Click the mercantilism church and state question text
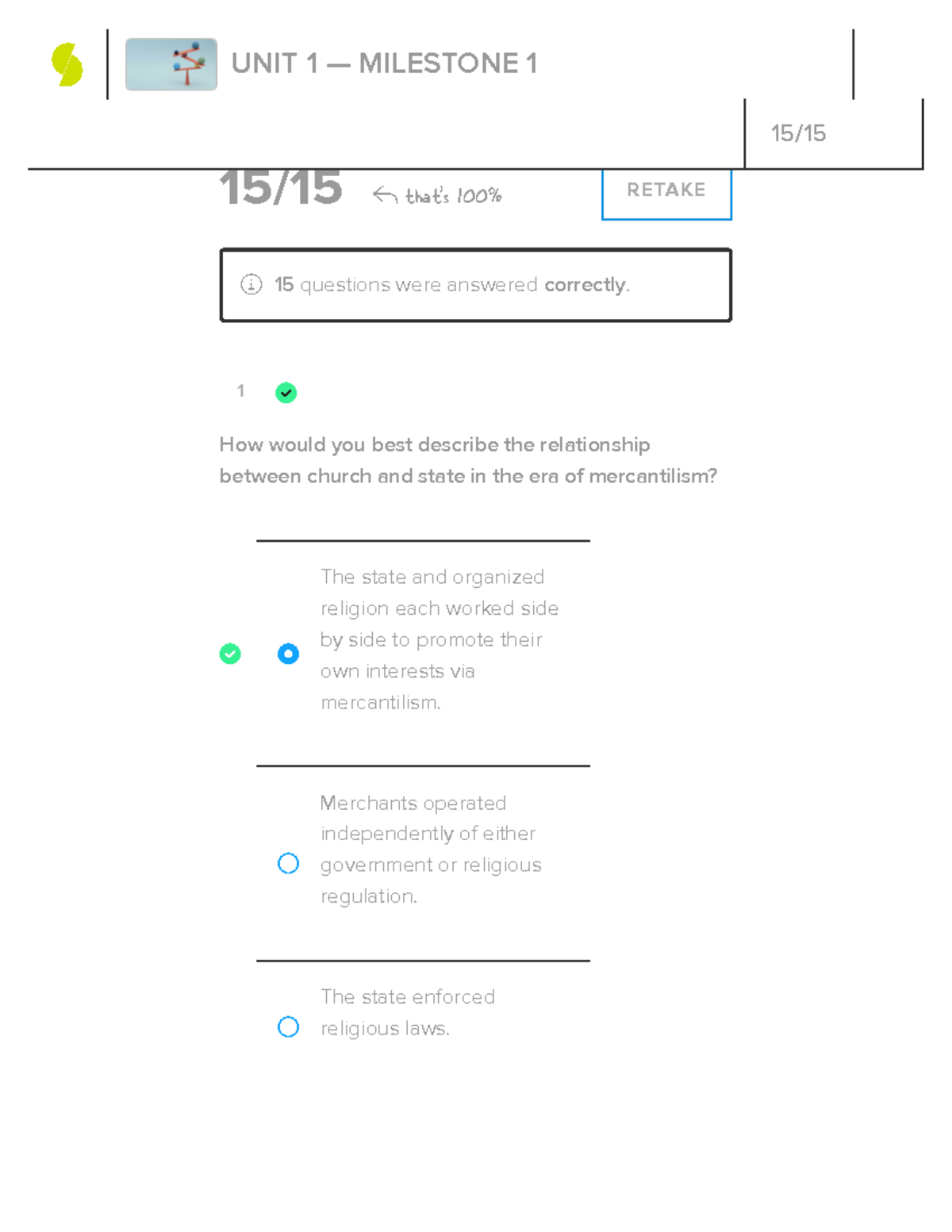The width and height of the screenshot is (952, 1232). 467,460
